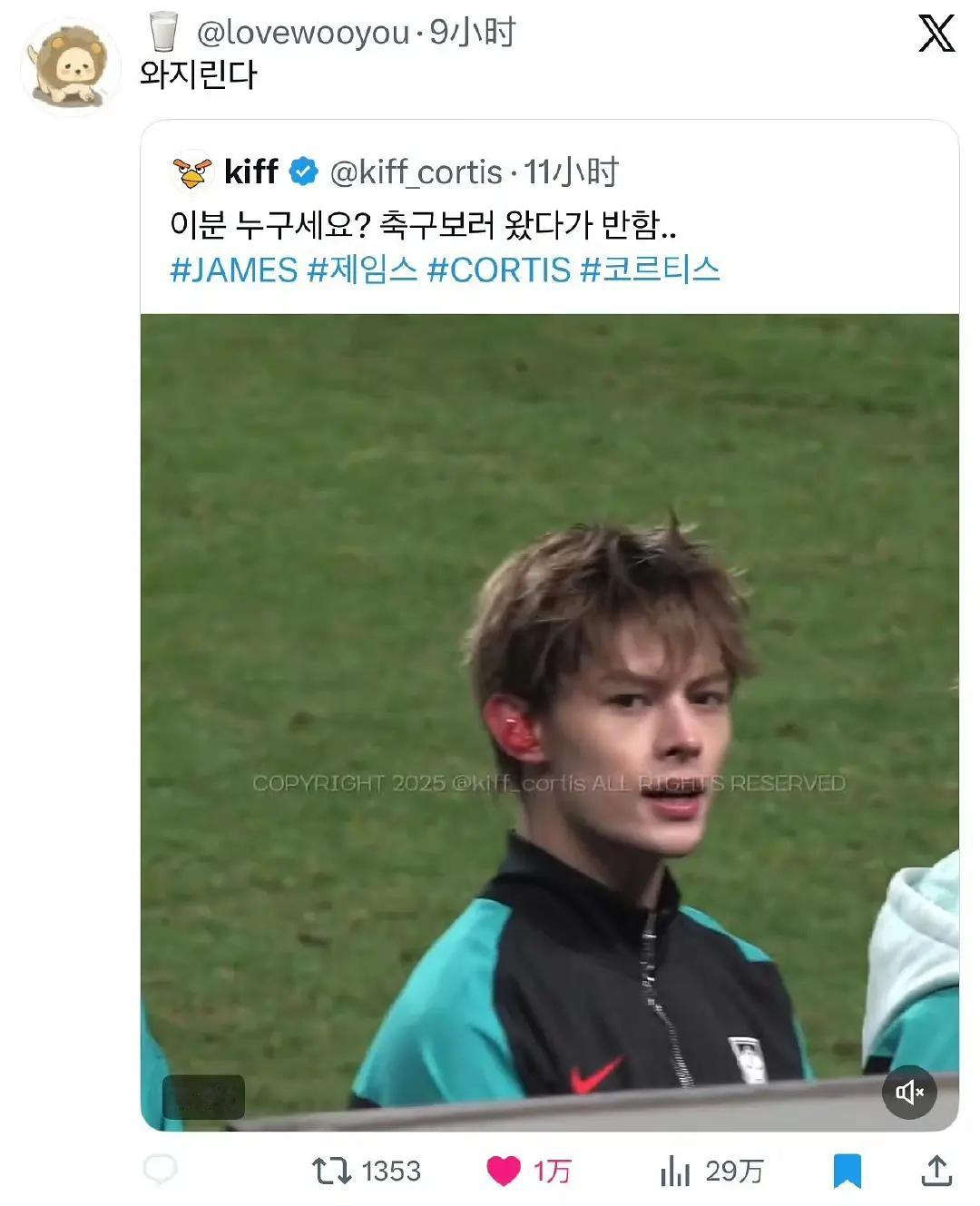Screen dimensions: 980x1206
Task: Click the X logo icon
Action: (936, 34)
